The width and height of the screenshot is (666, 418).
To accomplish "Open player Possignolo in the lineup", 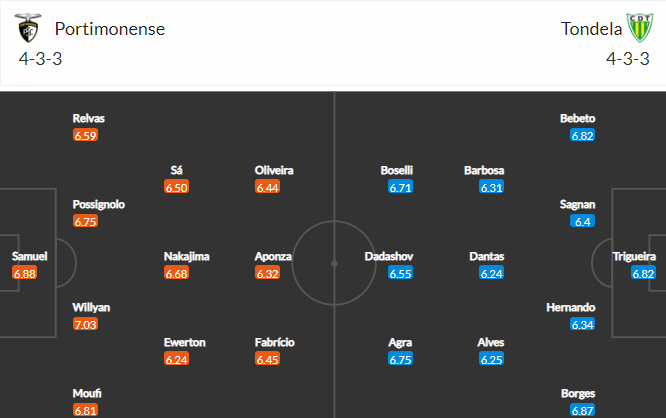I will click(99, 204).
